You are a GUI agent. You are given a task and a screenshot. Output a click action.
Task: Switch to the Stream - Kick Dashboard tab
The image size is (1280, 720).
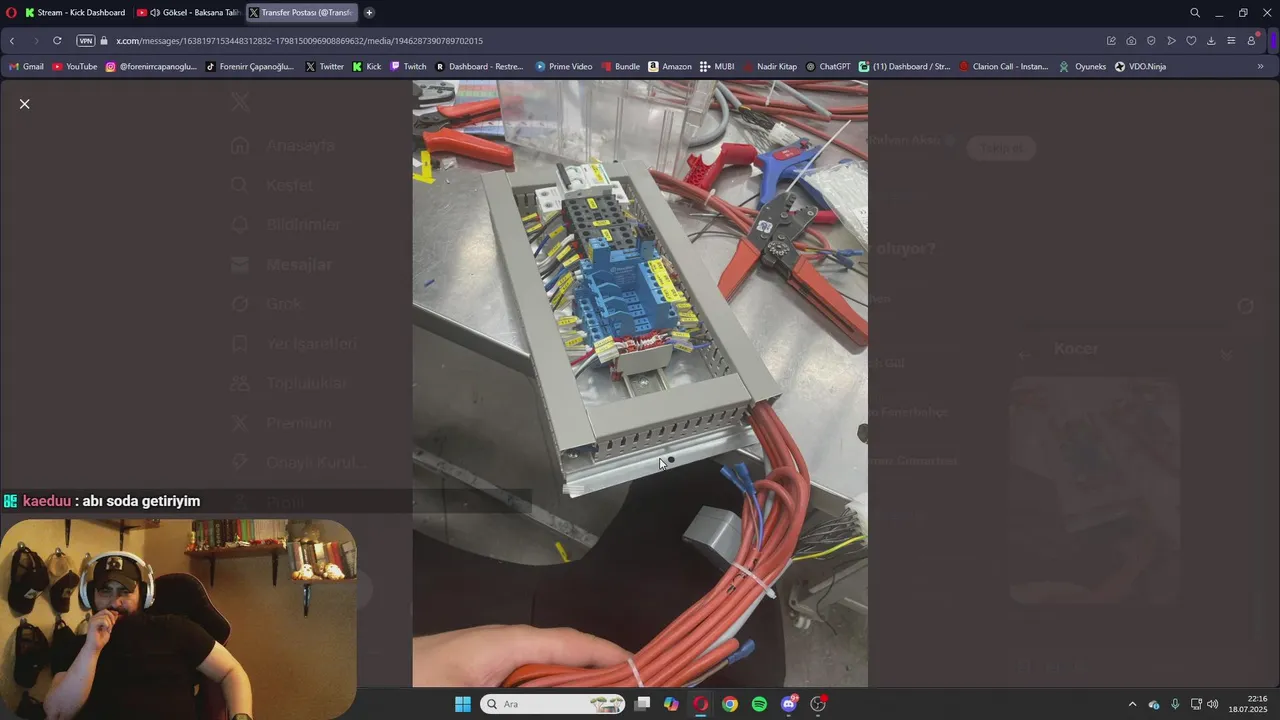click(x=75, y=13)
